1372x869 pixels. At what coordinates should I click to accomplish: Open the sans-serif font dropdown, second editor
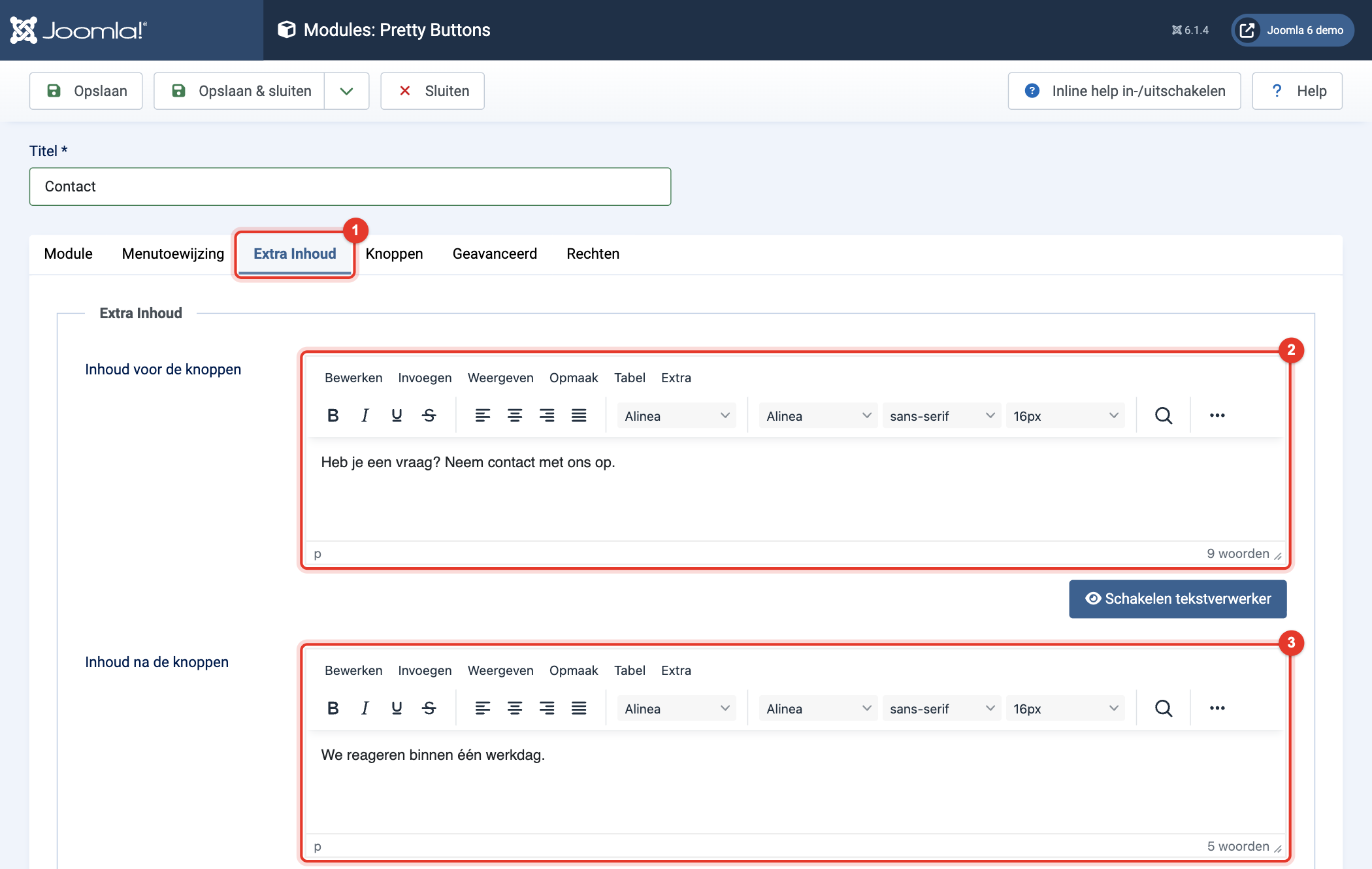pyautogui.click(x=941, y=709)
